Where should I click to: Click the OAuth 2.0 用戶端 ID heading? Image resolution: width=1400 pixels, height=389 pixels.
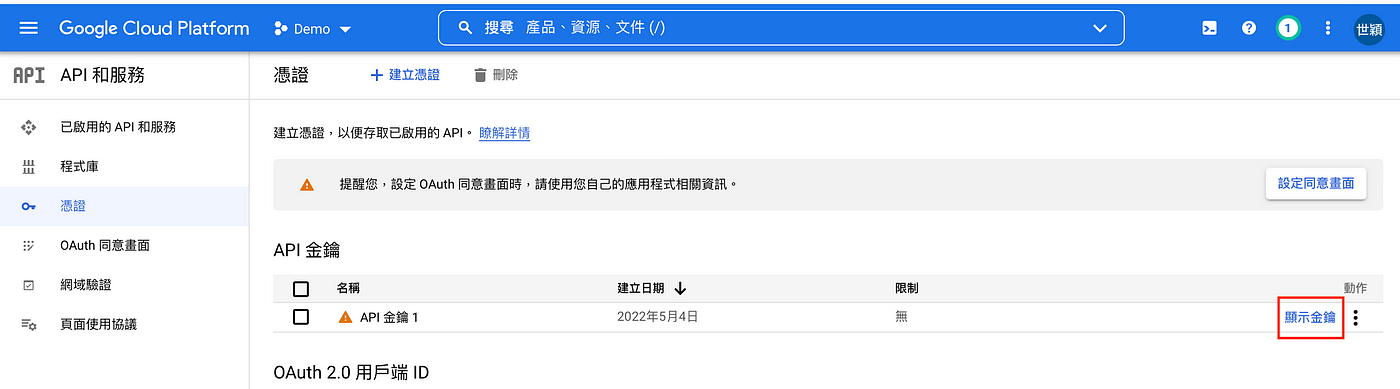[x=351, y=373]
